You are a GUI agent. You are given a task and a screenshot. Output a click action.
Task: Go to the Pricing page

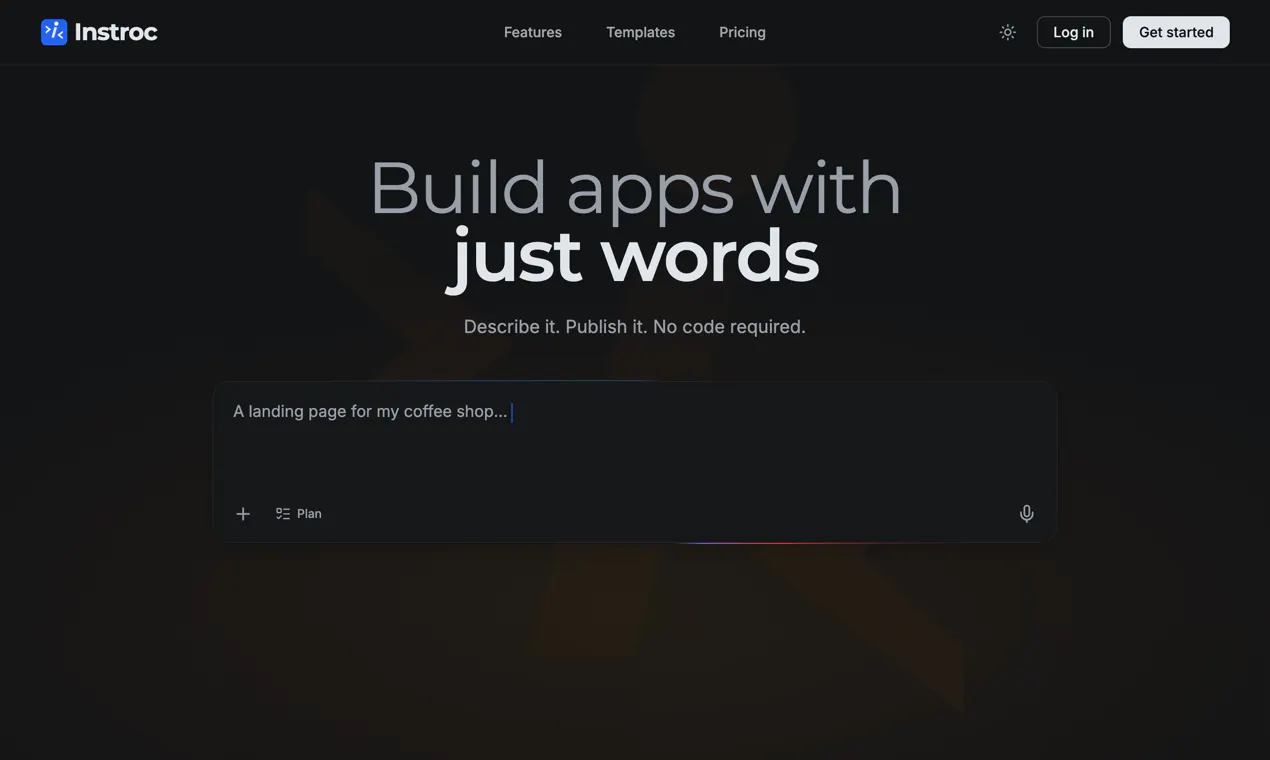coord(742,32)
